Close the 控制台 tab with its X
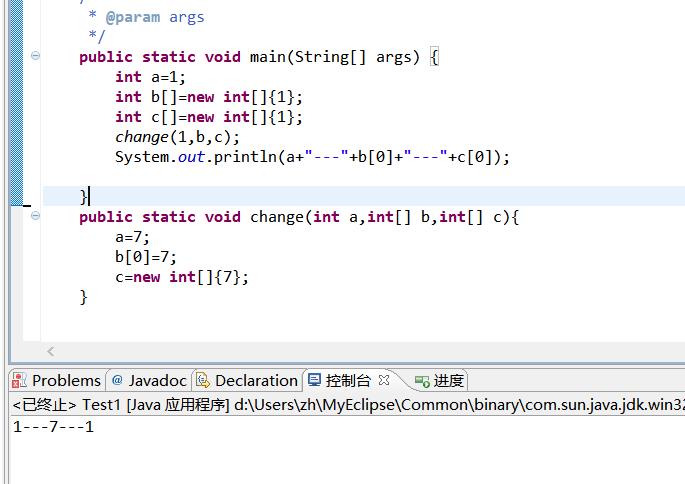 click(x=383, y=380)
